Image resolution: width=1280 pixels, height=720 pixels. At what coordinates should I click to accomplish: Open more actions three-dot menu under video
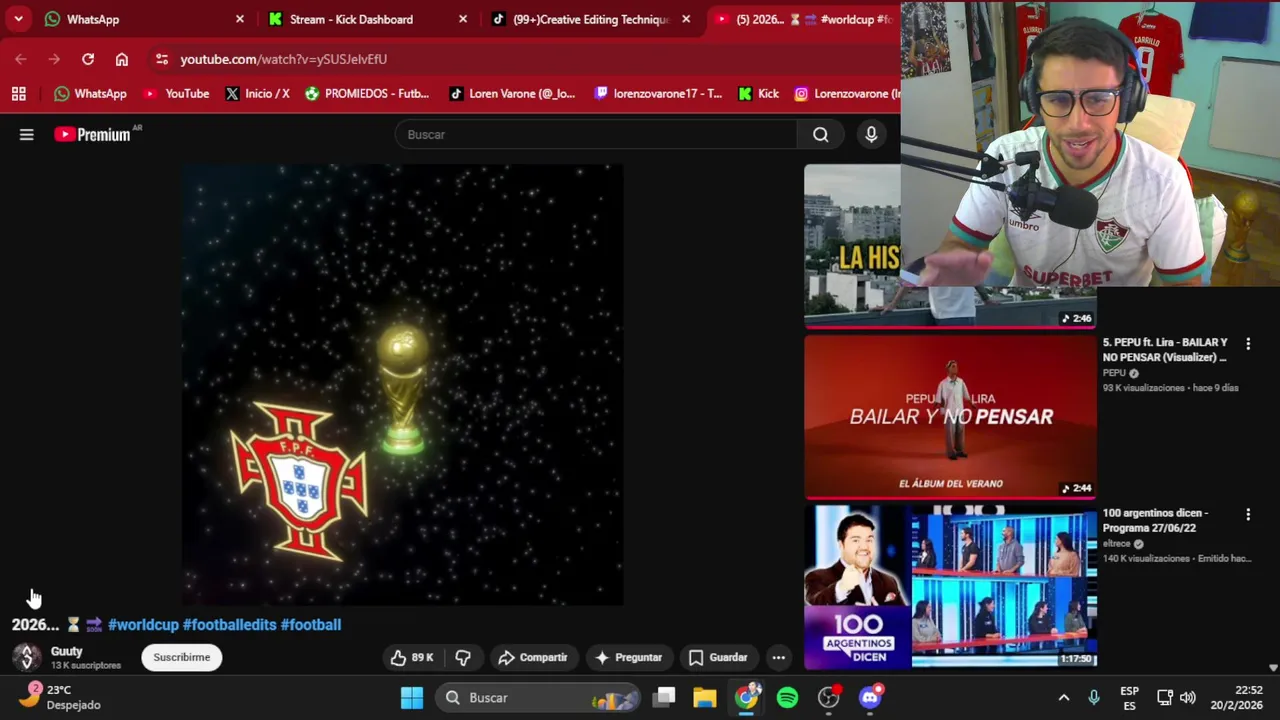click(779, 657)
